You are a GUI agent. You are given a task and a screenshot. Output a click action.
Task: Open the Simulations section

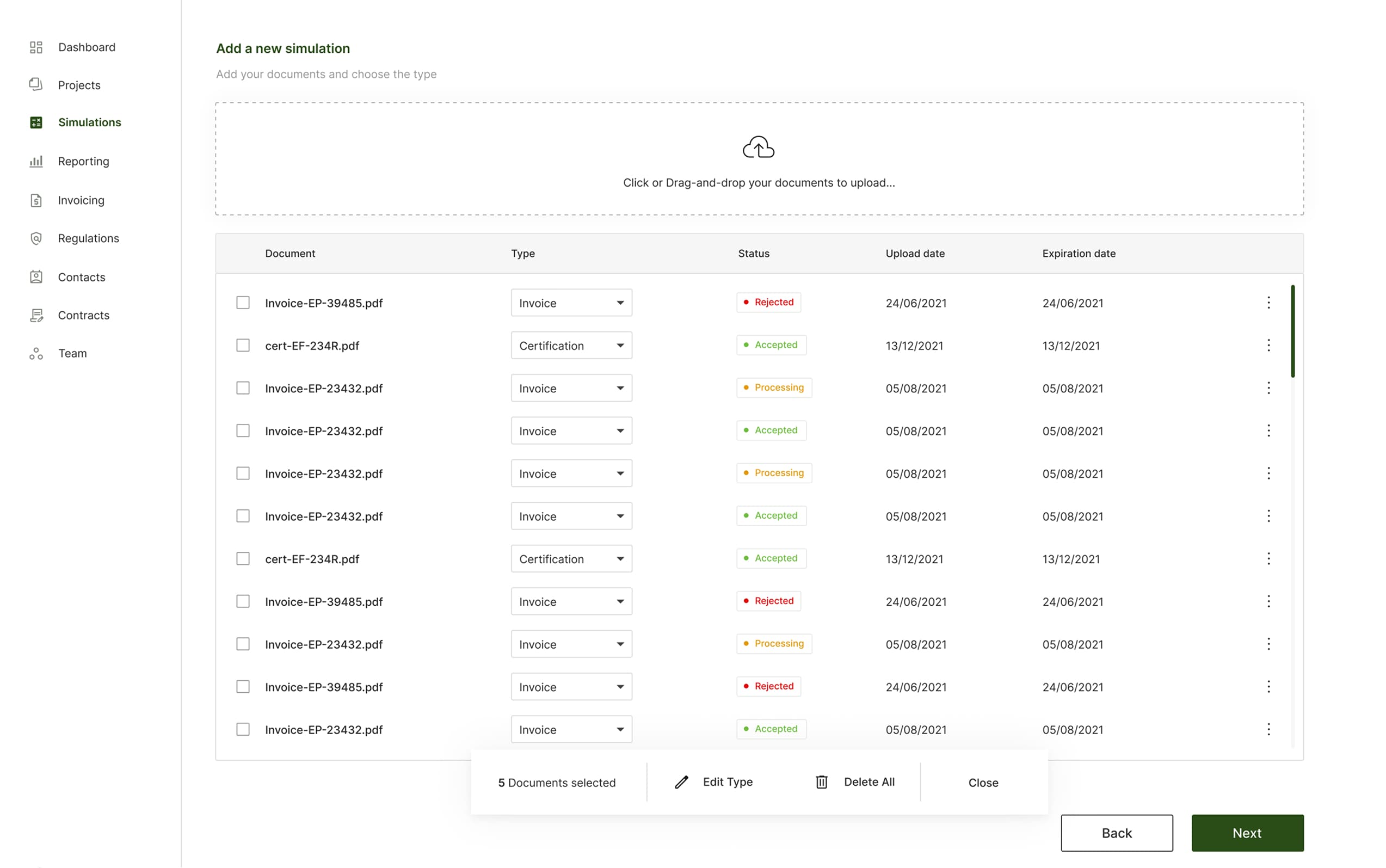[90, 122]
